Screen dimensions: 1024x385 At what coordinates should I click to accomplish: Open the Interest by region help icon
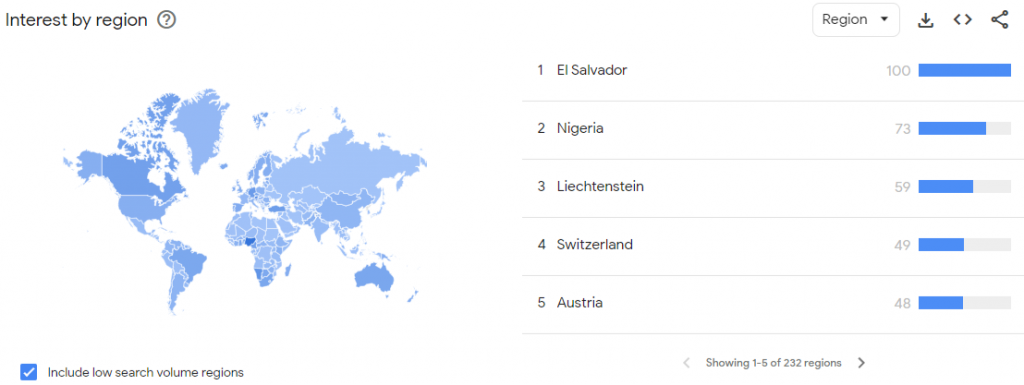167,20
